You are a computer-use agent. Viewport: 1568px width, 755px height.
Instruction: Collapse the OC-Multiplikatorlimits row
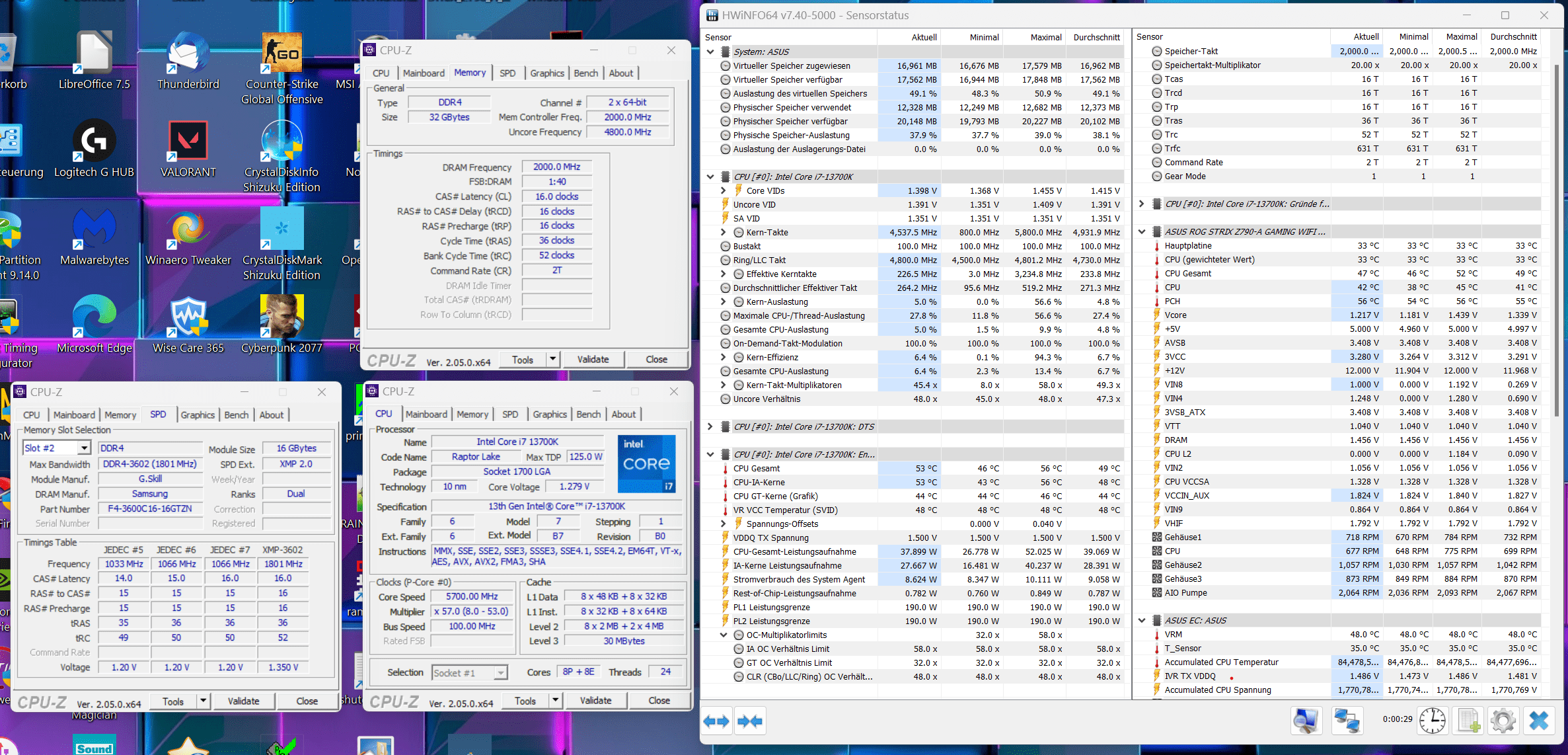724,635
